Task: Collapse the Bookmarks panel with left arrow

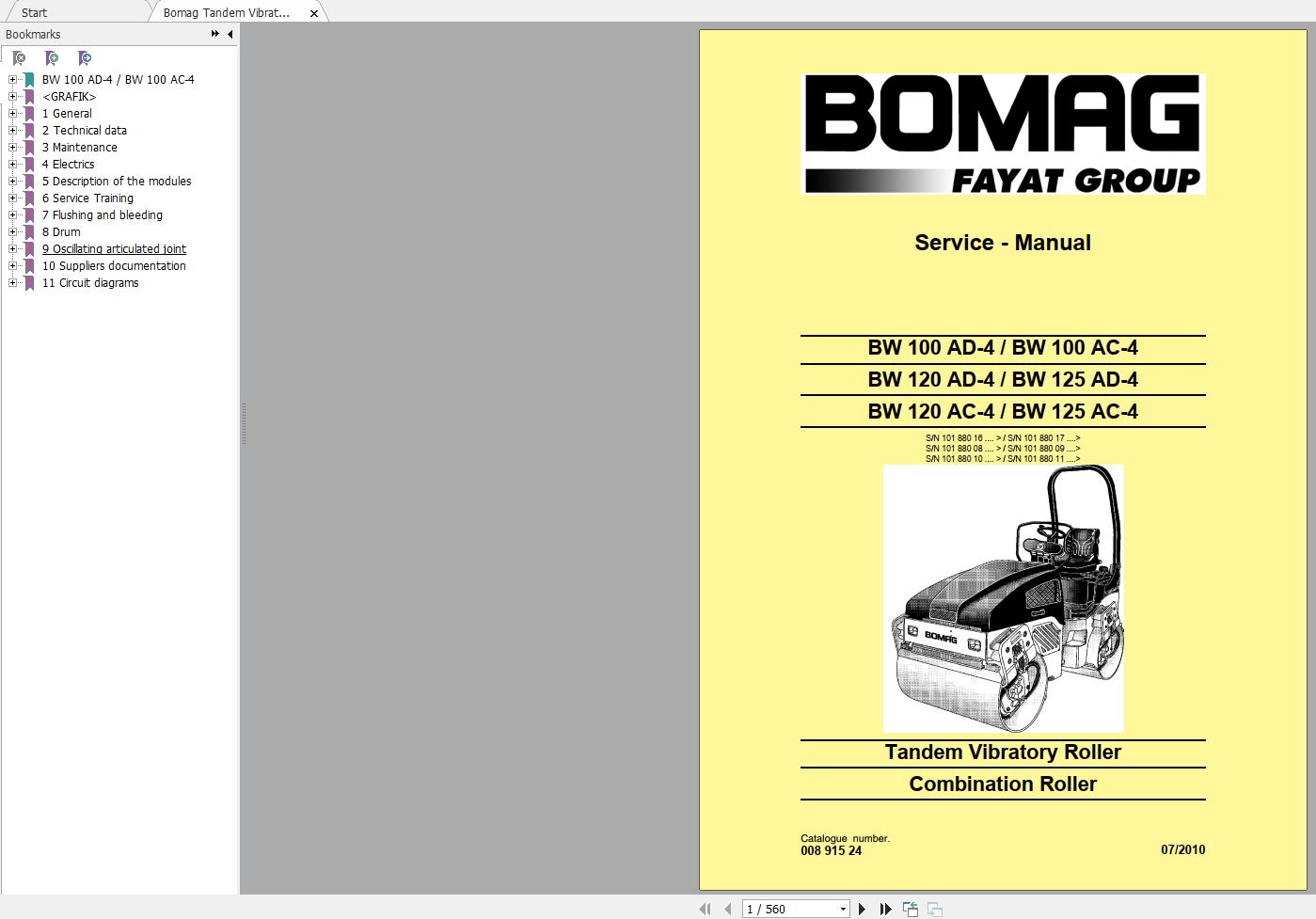Action: coord(230,34)
